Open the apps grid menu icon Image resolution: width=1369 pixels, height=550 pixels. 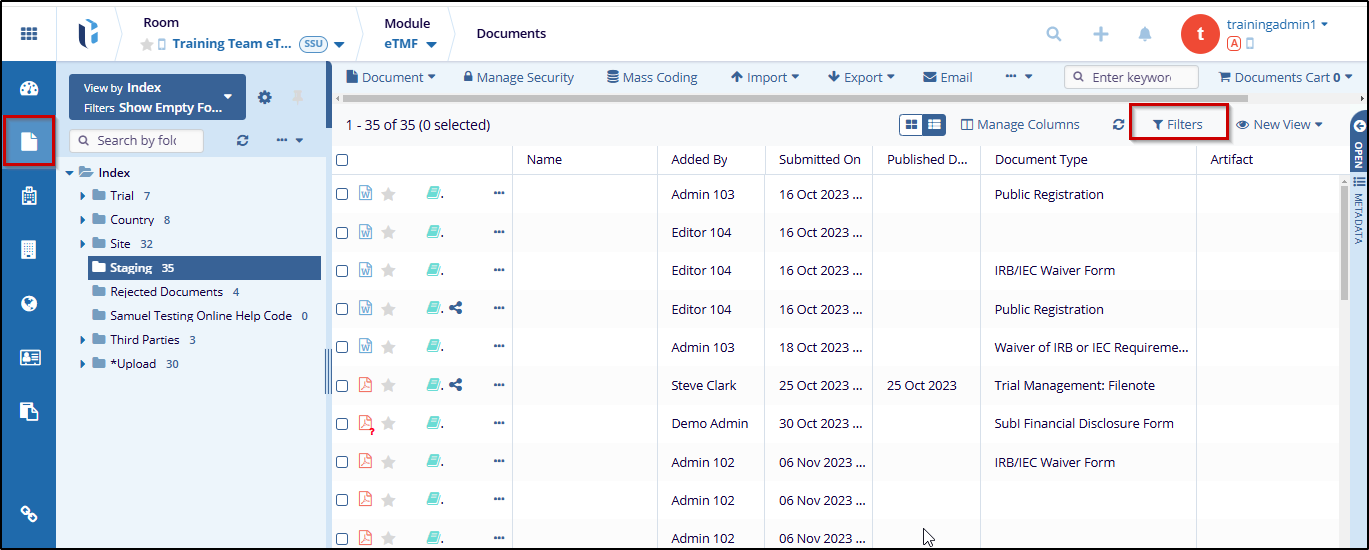click(x=28, y=34)
